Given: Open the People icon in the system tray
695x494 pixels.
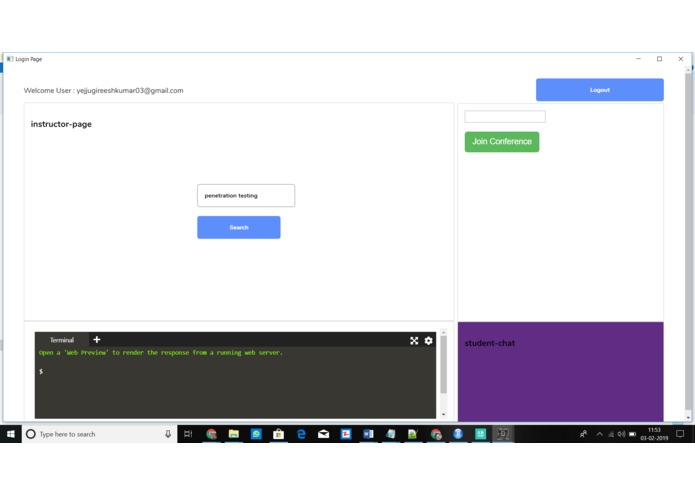Looking at the screenshot, I should [x=584, y=434].
